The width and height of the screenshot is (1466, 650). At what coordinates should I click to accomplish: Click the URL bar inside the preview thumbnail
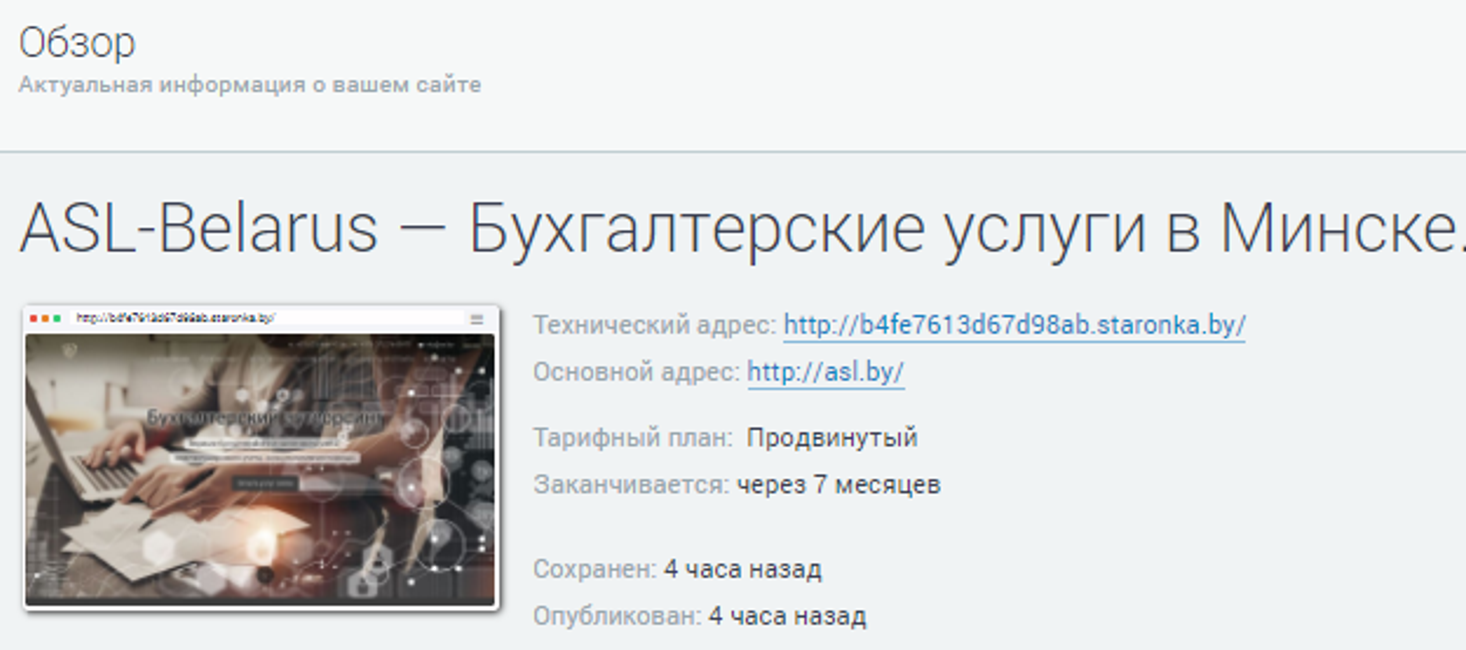tap(175, 318)
